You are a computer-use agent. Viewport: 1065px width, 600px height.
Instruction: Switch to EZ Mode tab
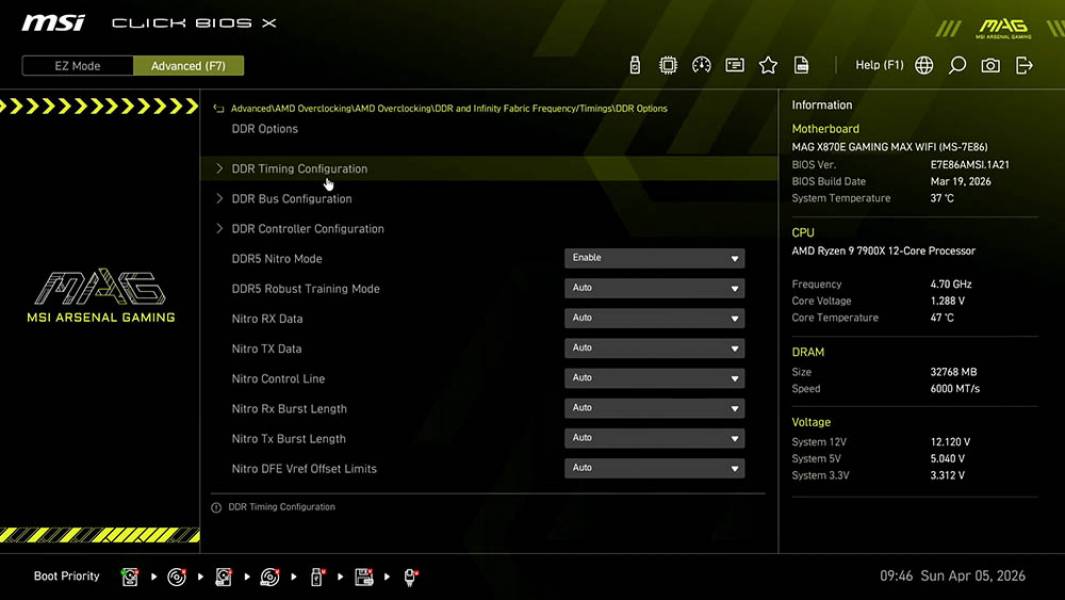point(76,65)
